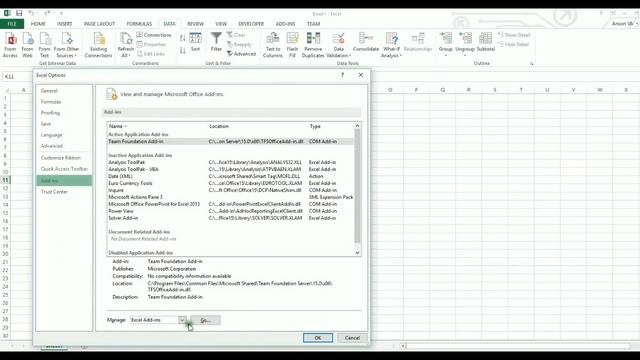Switch to the DEVELOPER tab

coord(251,24)
